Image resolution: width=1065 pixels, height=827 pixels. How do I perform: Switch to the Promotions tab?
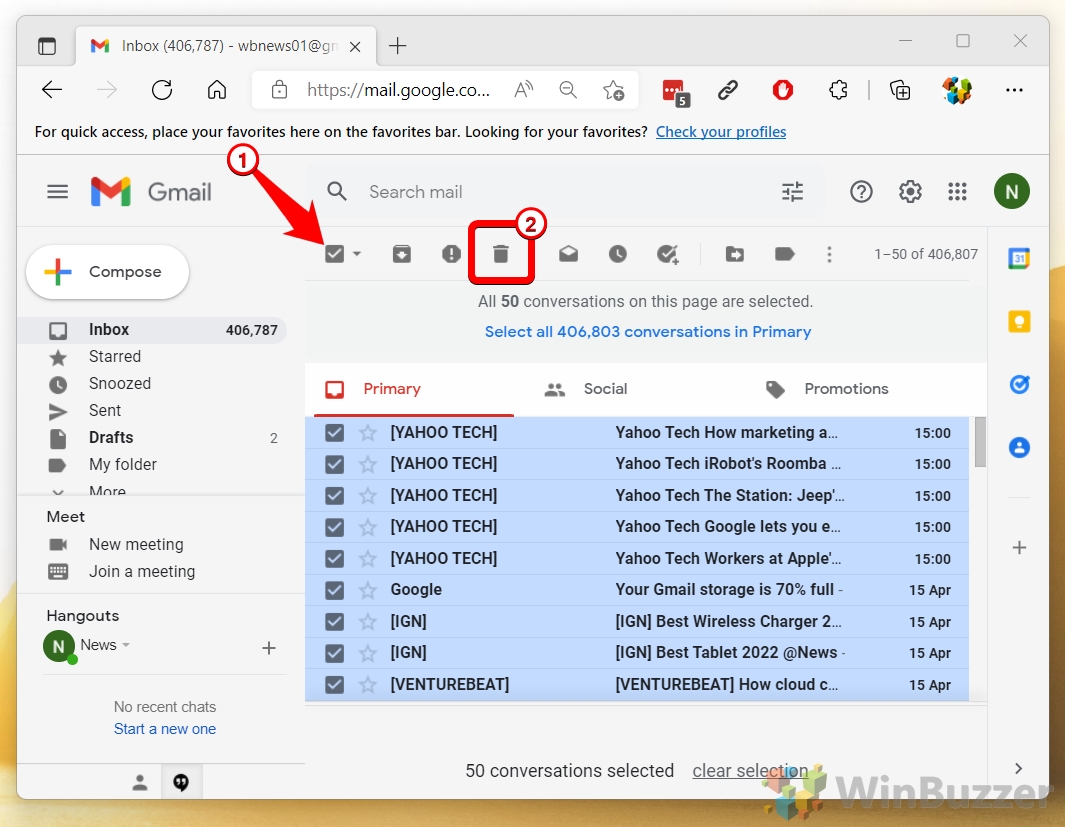pyautogui.click(x=846, y=389)
